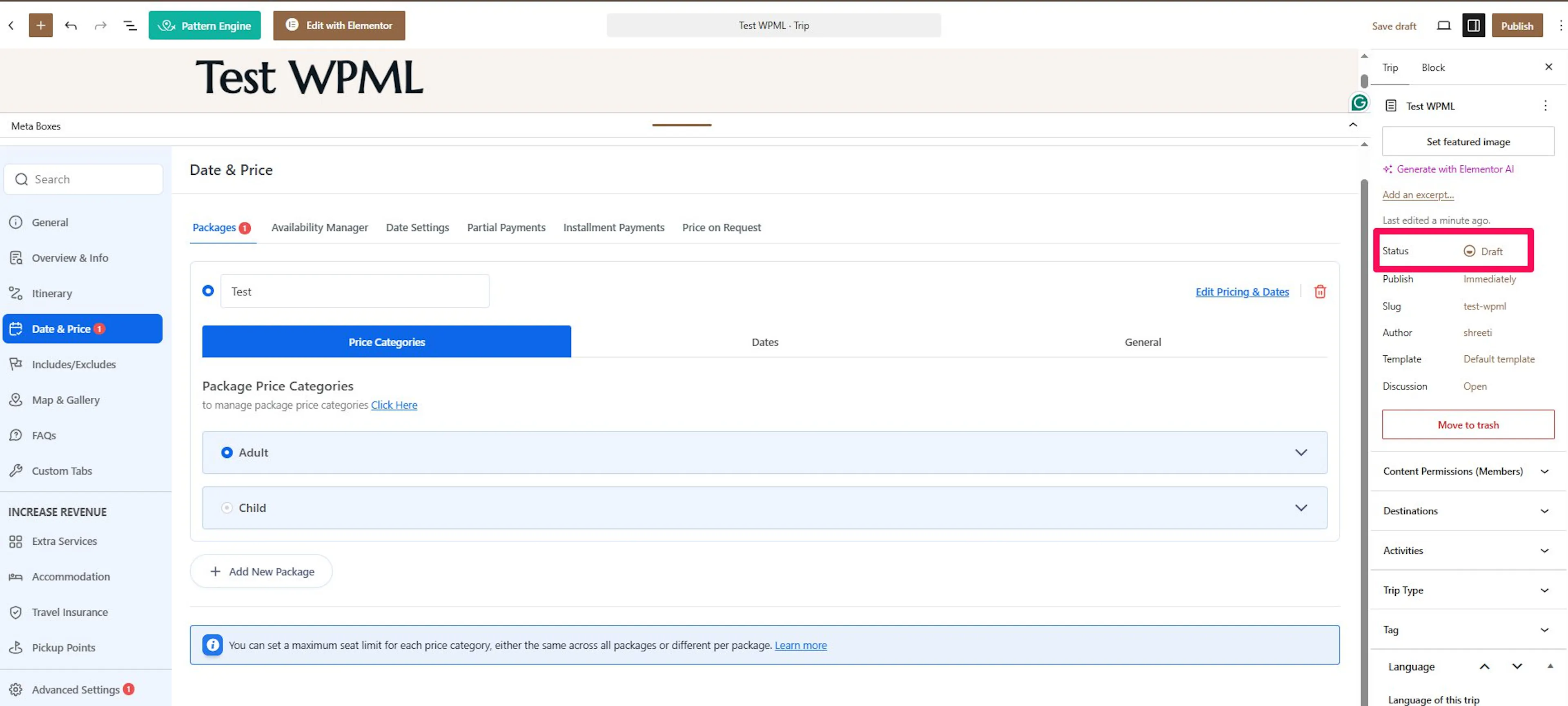The height and width of the screenshot is (706, 1568).
Task: Delete the Test package trash icon
Action: [x=1320, y=292]
